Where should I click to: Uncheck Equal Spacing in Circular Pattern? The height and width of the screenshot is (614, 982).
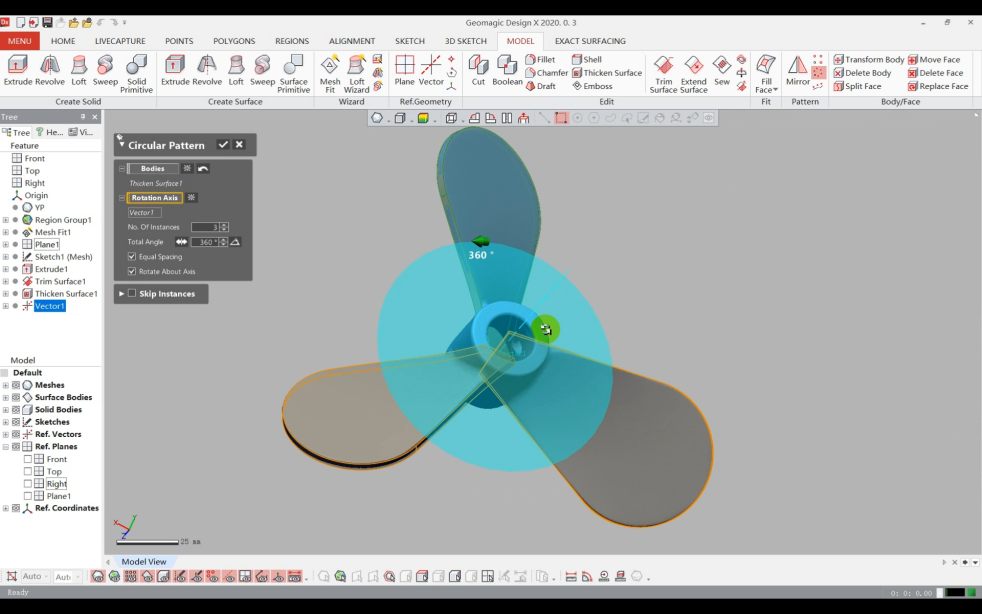tap(131, 256)
